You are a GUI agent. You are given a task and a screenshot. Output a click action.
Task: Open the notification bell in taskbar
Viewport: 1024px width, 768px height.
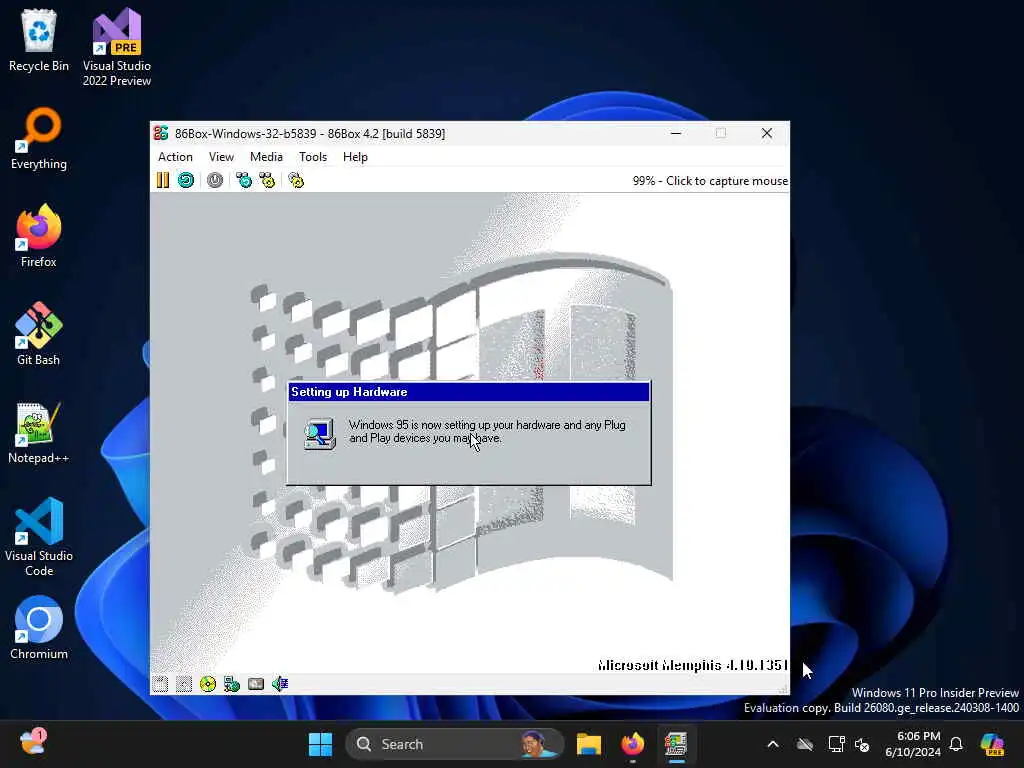click(x=956, y=744)
